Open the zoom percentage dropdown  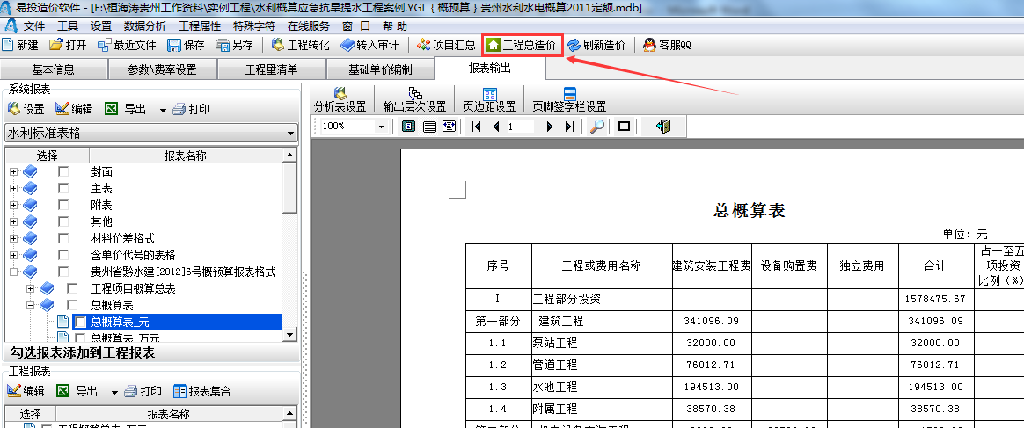click(382, 126)
